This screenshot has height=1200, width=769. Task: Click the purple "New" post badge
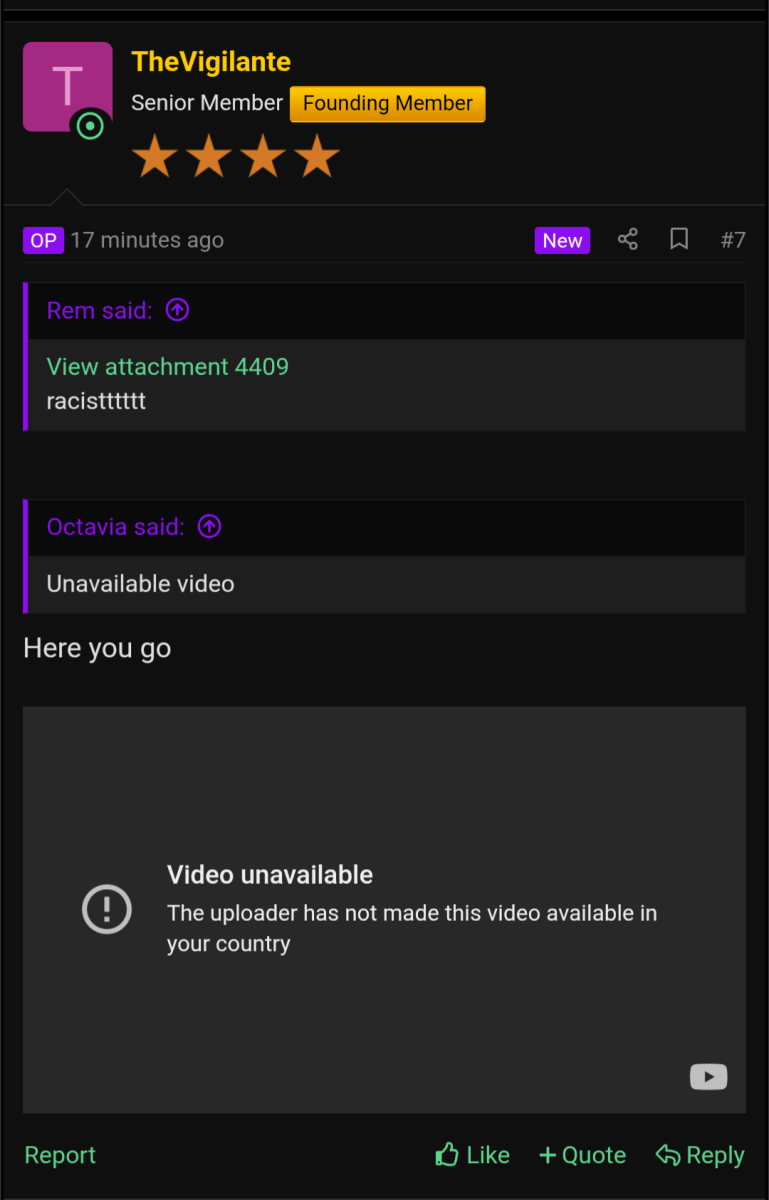[562, 240]
